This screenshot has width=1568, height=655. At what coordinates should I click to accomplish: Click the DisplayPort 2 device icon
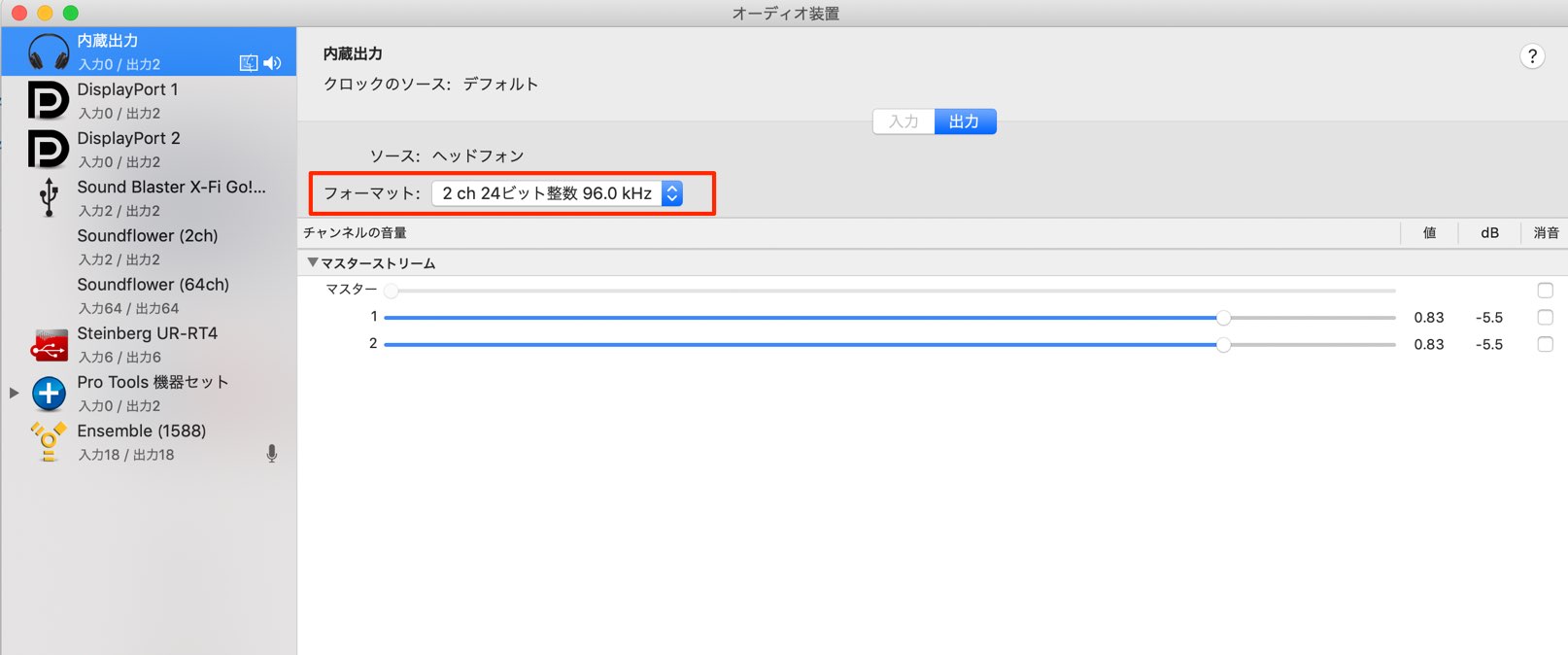(48, 149)
